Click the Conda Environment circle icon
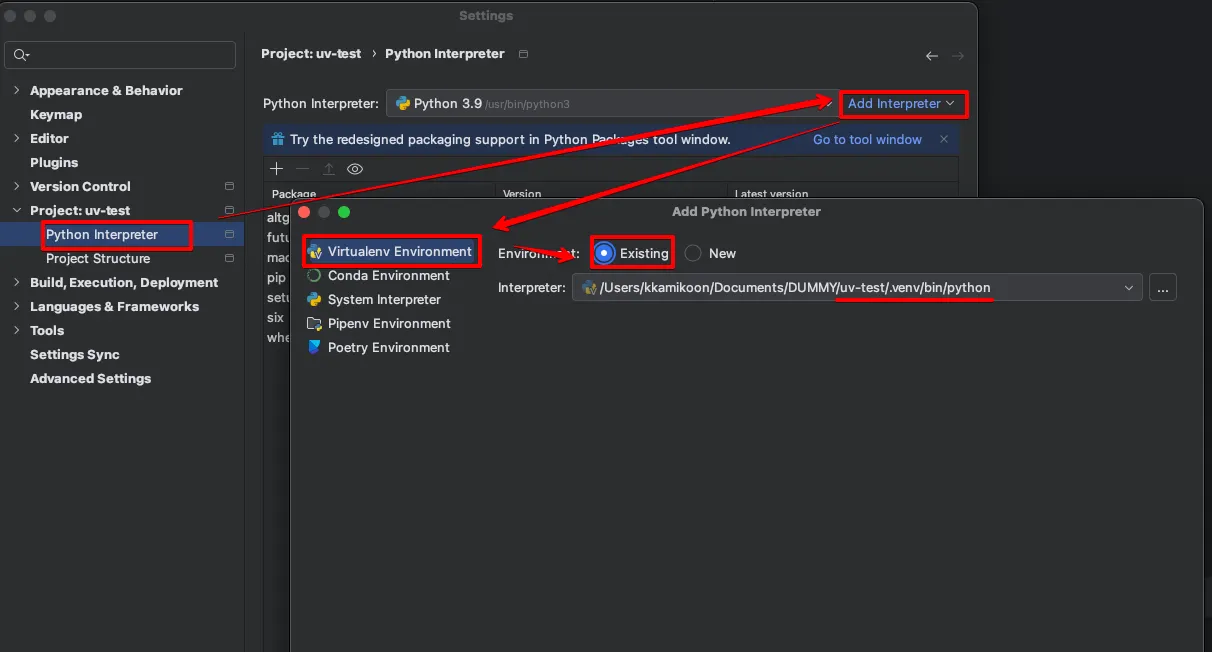 (x=315, y=275)
